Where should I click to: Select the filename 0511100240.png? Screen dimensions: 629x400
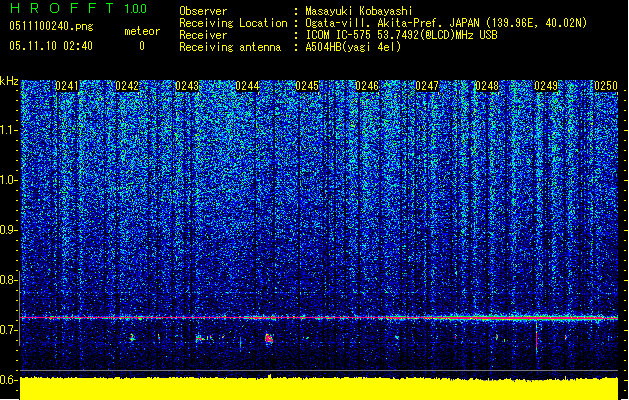pos(51,26)
